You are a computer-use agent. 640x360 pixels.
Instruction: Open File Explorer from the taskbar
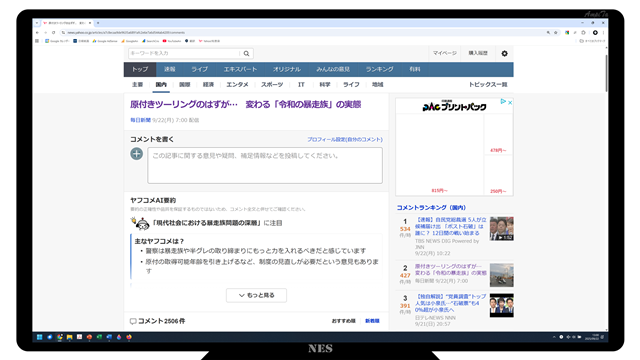[69, 337]
